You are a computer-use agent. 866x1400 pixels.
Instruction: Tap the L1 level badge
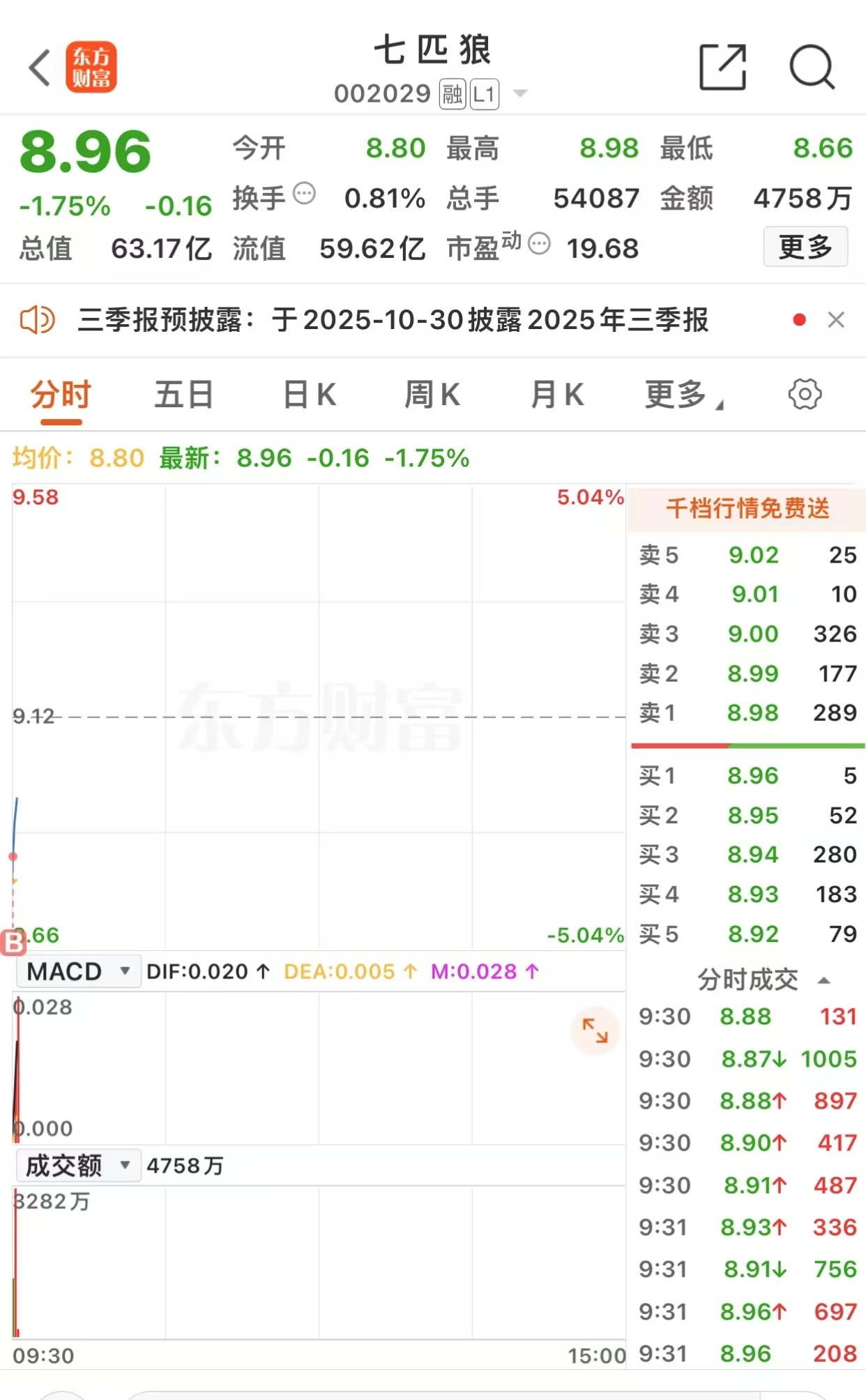tap(485, 94)
